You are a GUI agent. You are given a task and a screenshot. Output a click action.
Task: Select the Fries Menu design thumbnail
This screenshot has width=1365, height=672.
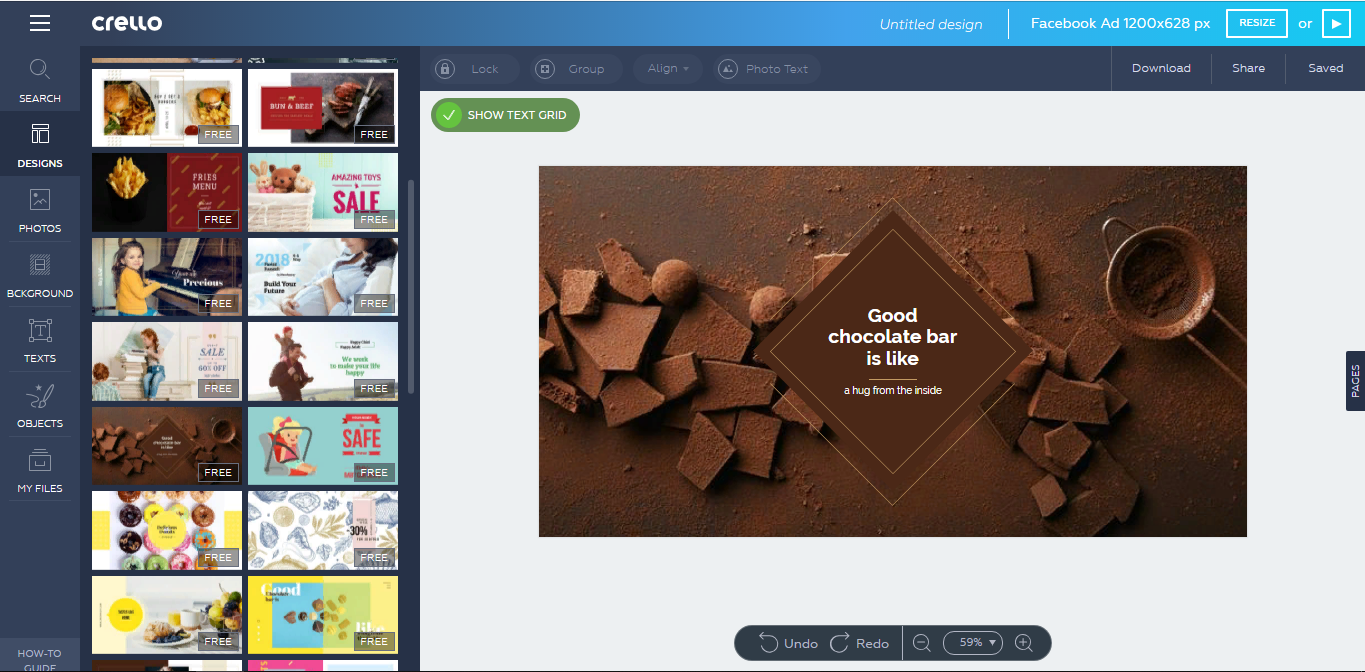point(167,192)
